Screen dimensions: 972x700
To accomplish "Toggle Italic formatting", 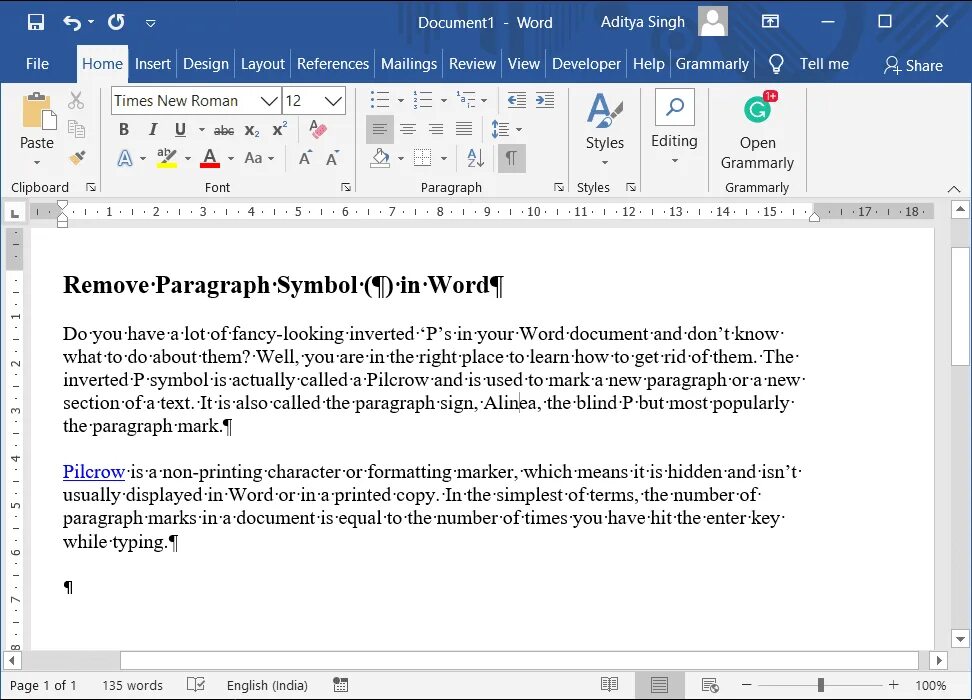I will [x=152, y=130].
